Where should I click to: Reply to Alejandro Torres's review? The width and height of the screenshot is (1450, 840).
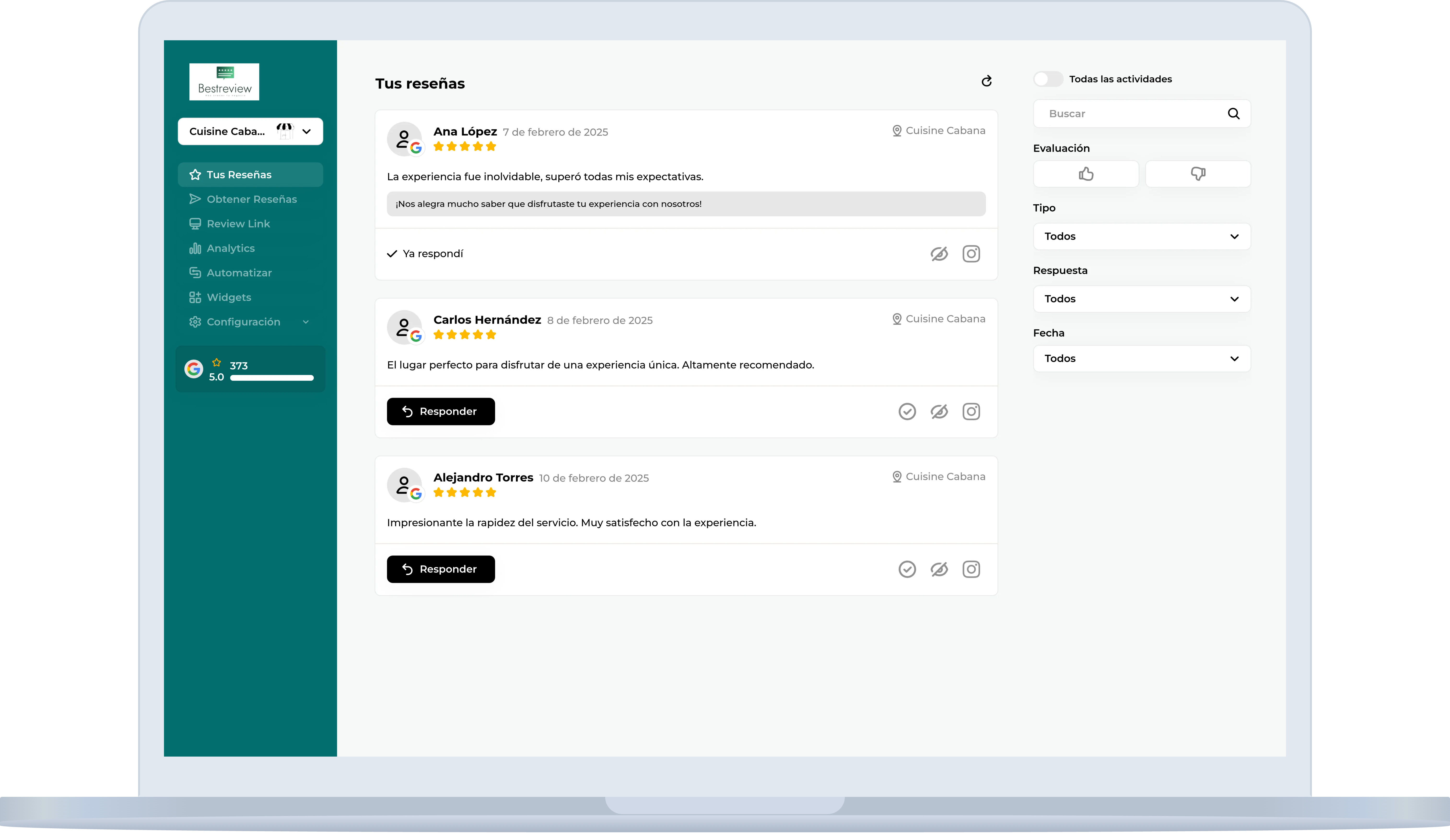441,569
